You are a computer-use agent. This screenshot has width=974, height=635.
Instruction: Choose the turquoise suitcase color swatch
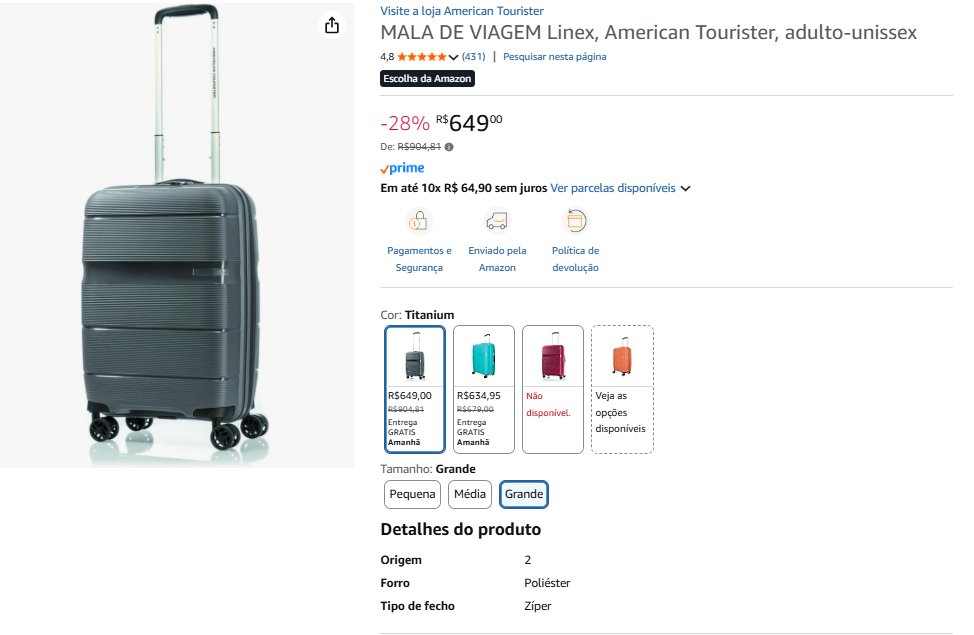point(484,389)
